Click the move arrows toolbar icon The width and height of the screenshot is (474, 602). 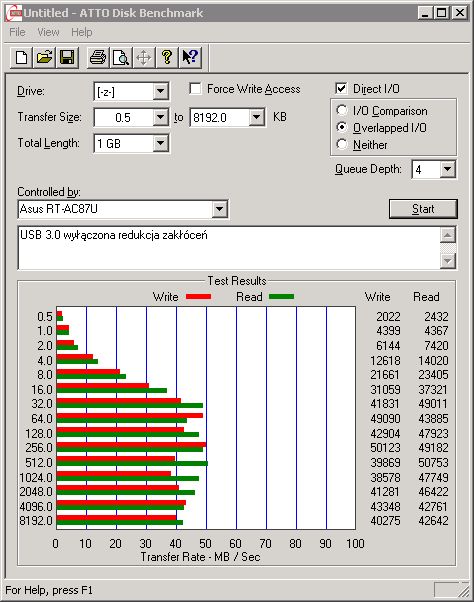pyautogui.click(x=144, y=58)
